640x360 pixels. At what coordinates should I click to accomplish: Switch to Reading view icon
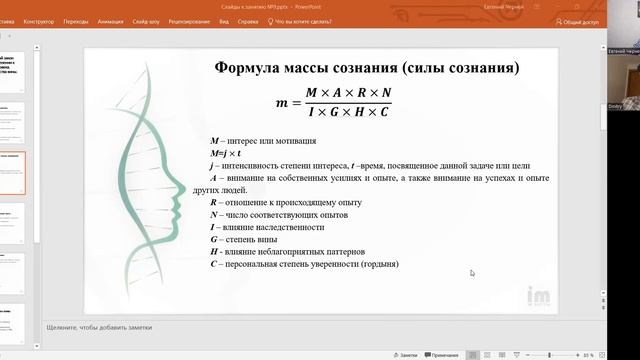coord(502,355)
